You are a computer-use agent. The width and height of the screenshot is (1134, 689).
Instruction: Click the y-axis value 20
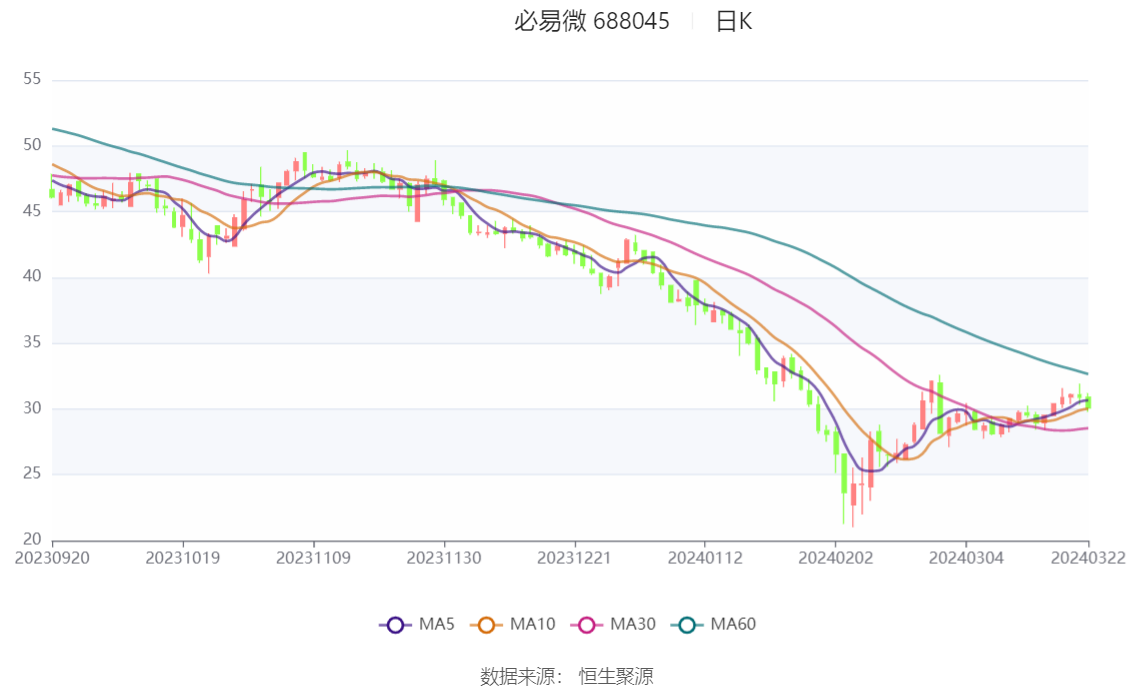tap(33, 539)
